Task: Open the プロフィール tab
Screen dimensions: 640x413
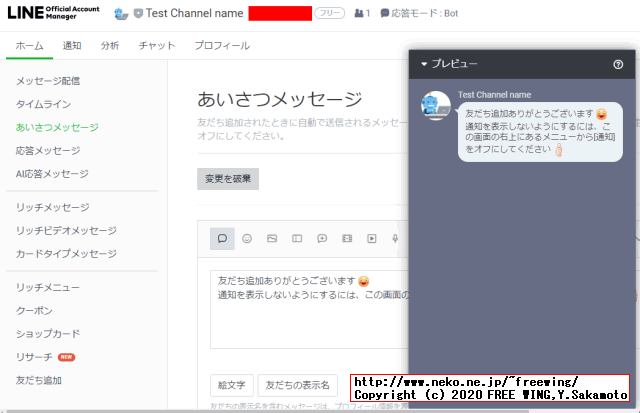Action: 222,46
